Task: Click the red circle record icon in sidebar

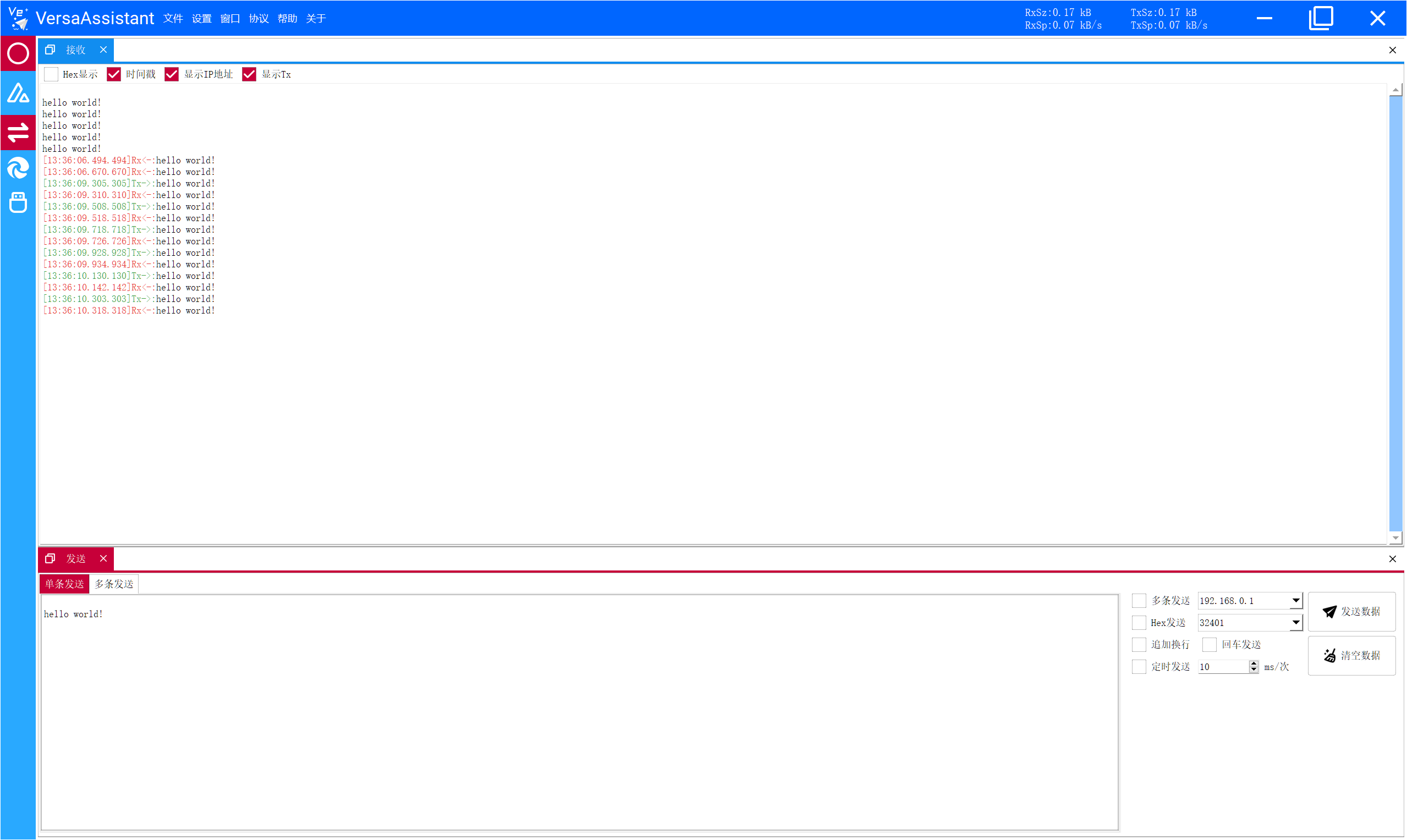Action: coord(18,54)
